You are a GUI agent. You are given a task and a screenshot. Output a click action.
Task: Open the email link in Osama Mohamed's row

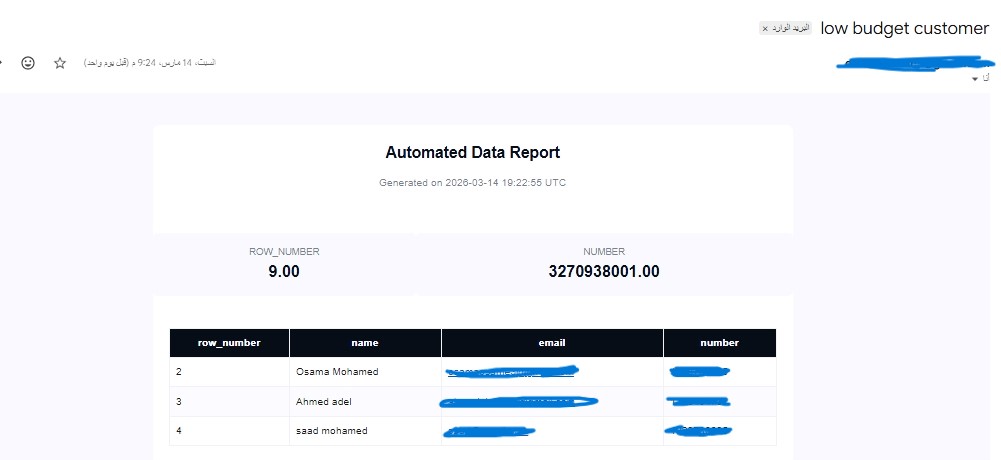point(512,372)
